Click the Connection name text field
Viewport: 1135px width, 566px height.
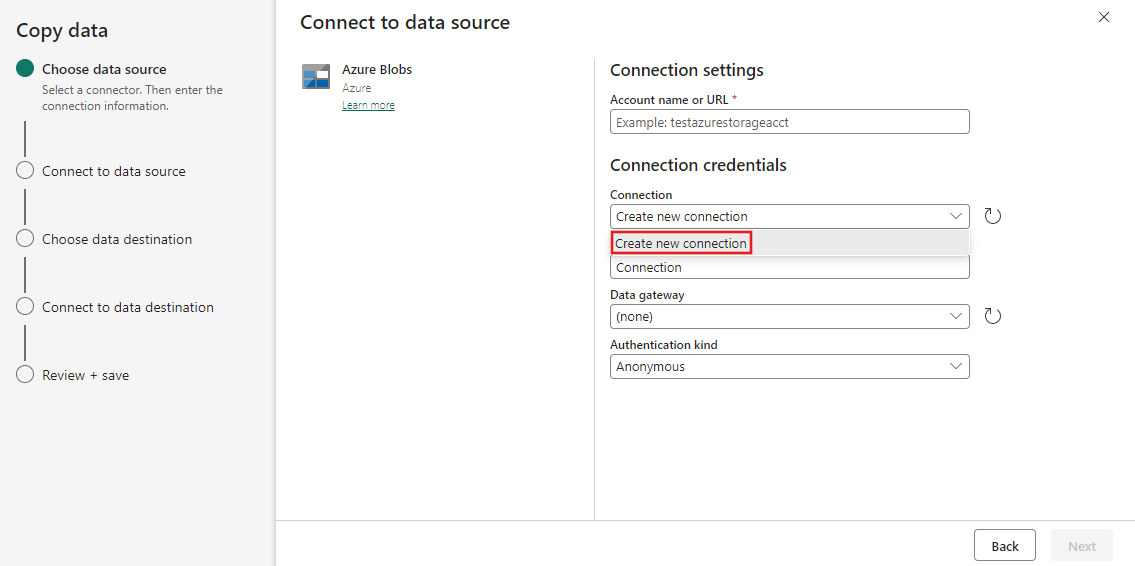(790, 267)
